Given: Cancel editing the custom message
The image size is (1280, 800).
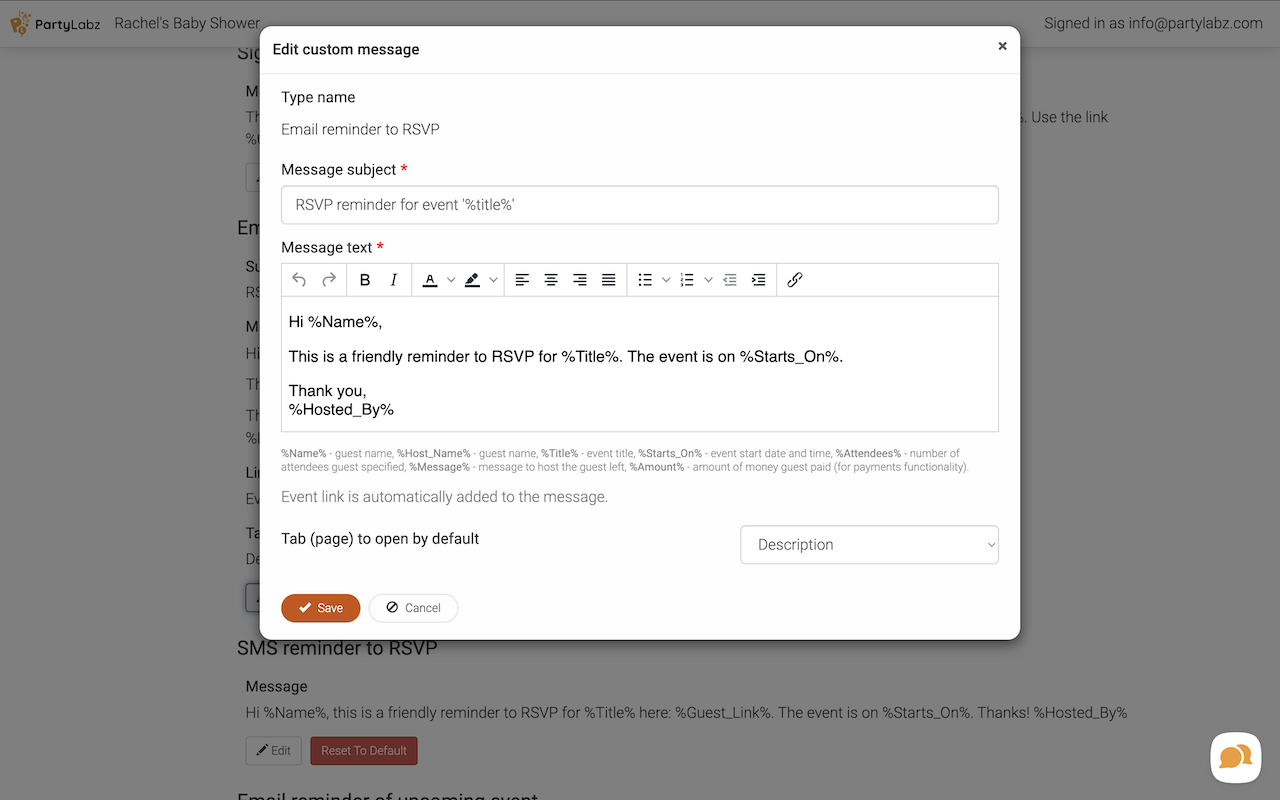Looking at the screenshot, I should 413,608.
